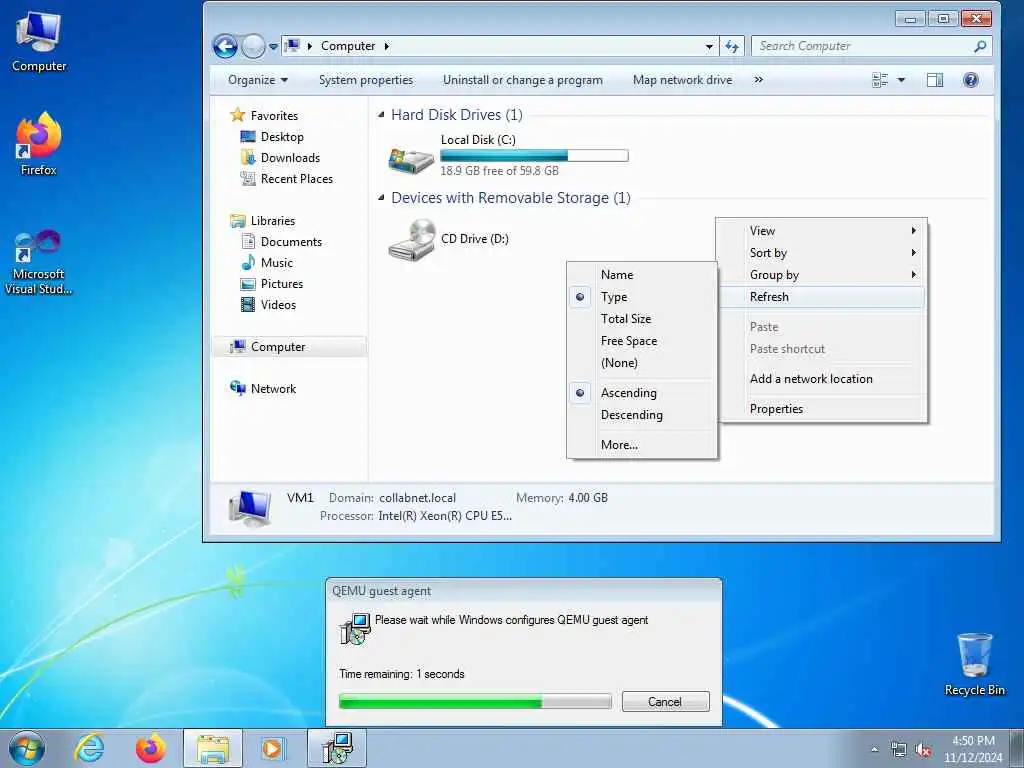
Task: Collapse the Hard Disk Drives group
Action: point(381,115)
